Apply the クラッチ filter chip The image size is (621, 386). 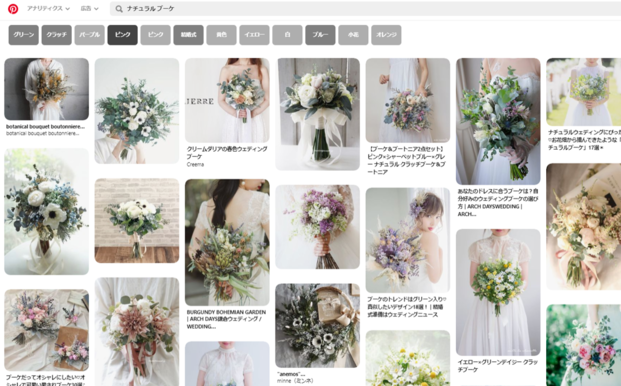57,35
